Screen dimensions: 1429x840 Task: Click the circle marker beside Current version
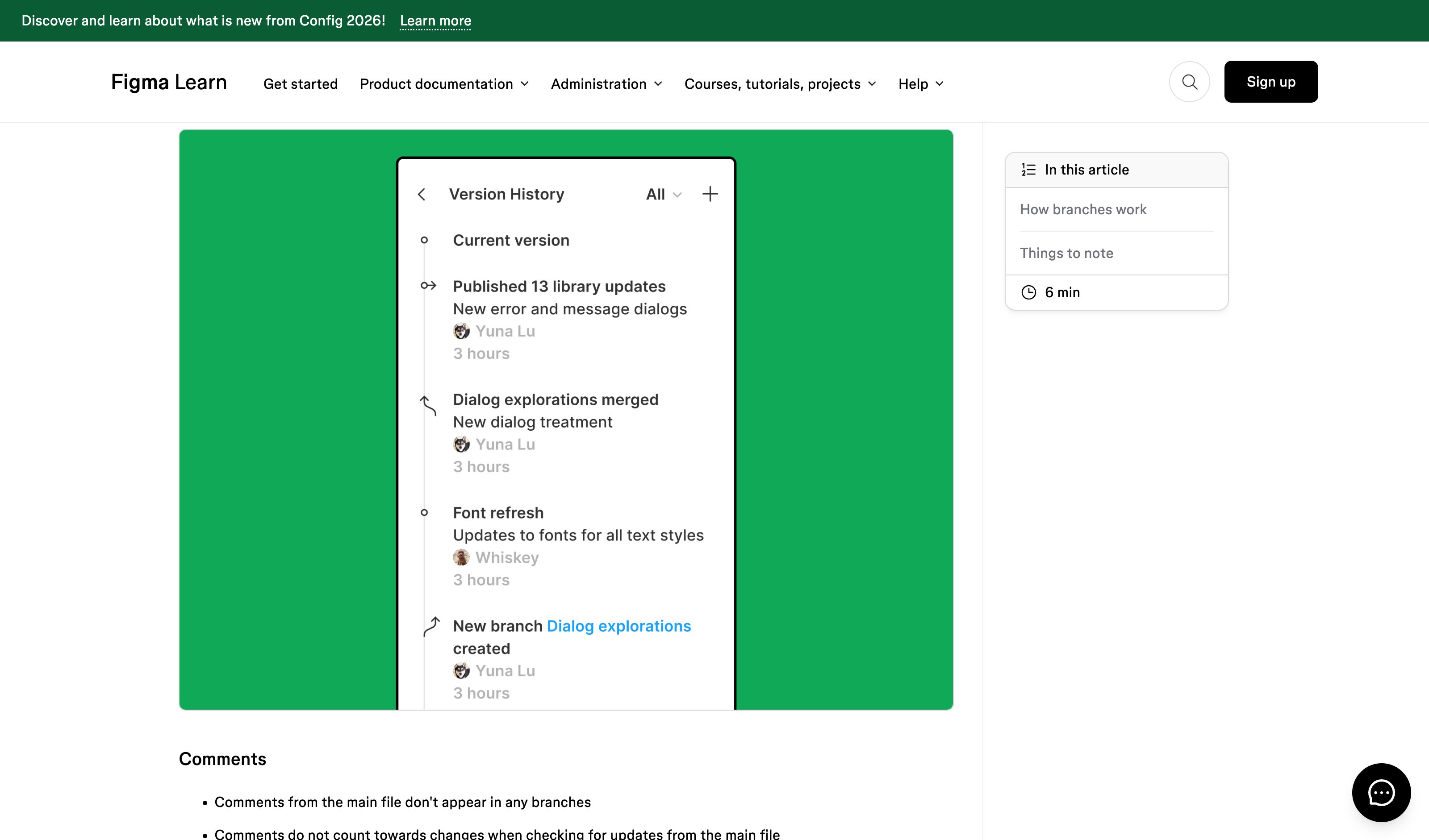[x=424, y=240]
